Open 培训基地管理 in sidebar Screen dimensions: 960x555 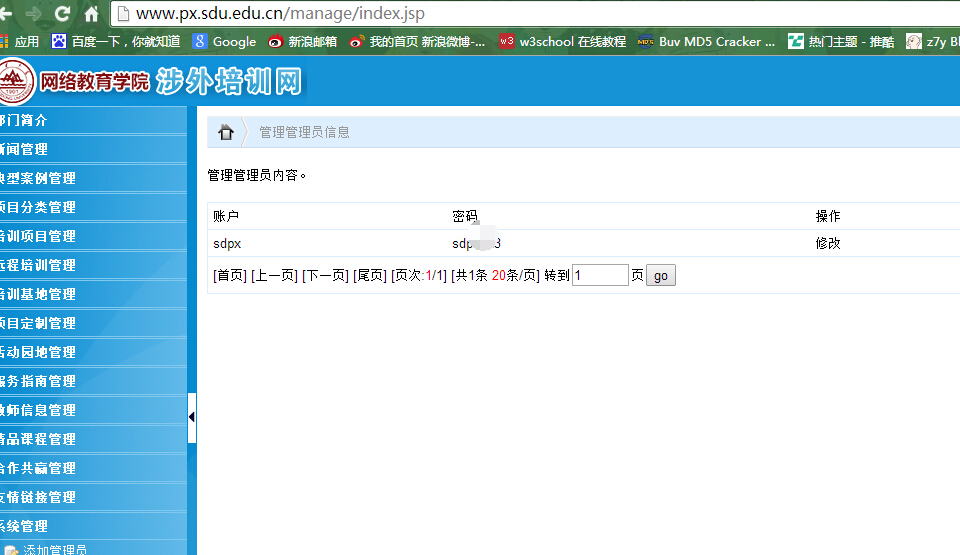click(93, 294)
